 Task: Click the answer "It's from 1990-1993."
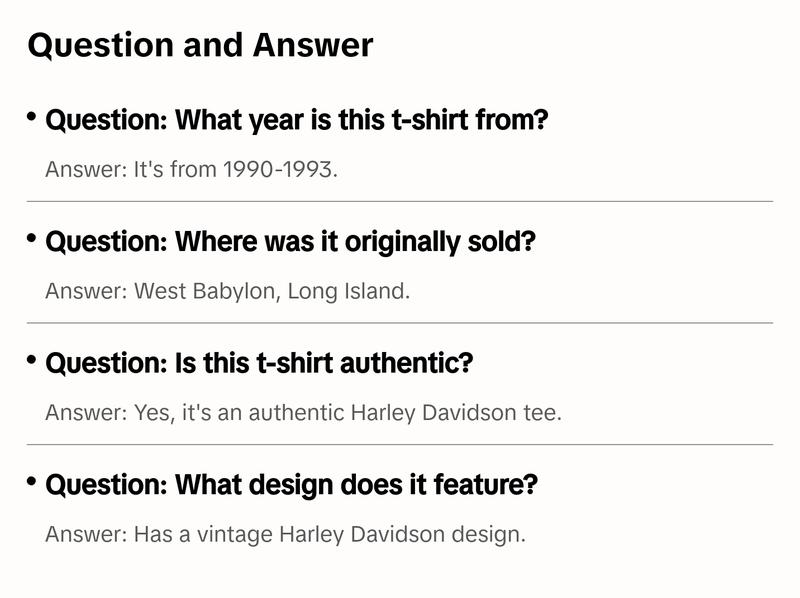[192, 169]
